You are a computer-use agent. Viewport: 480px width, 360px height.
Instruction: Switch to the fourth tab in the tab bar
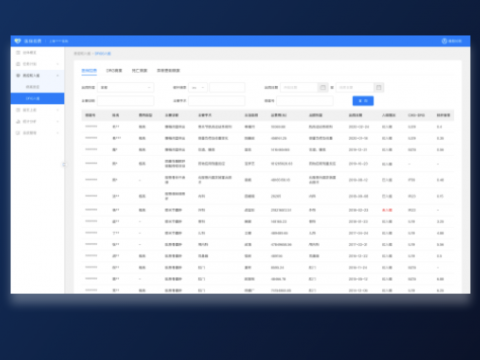click(x=168, y=71)
